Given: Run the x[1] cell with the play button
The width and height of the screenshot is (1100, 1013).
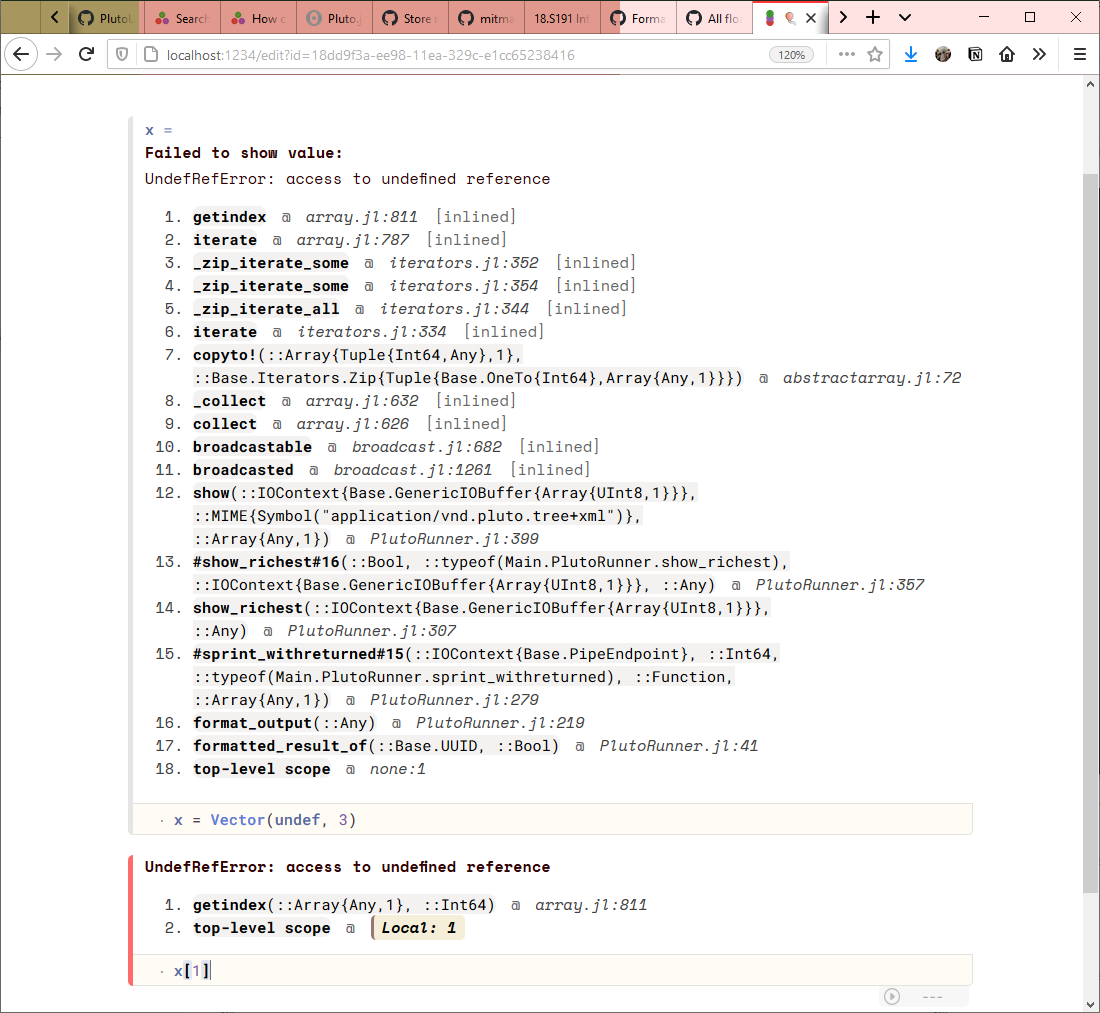Looking at the screenshot, I should 892,996.
